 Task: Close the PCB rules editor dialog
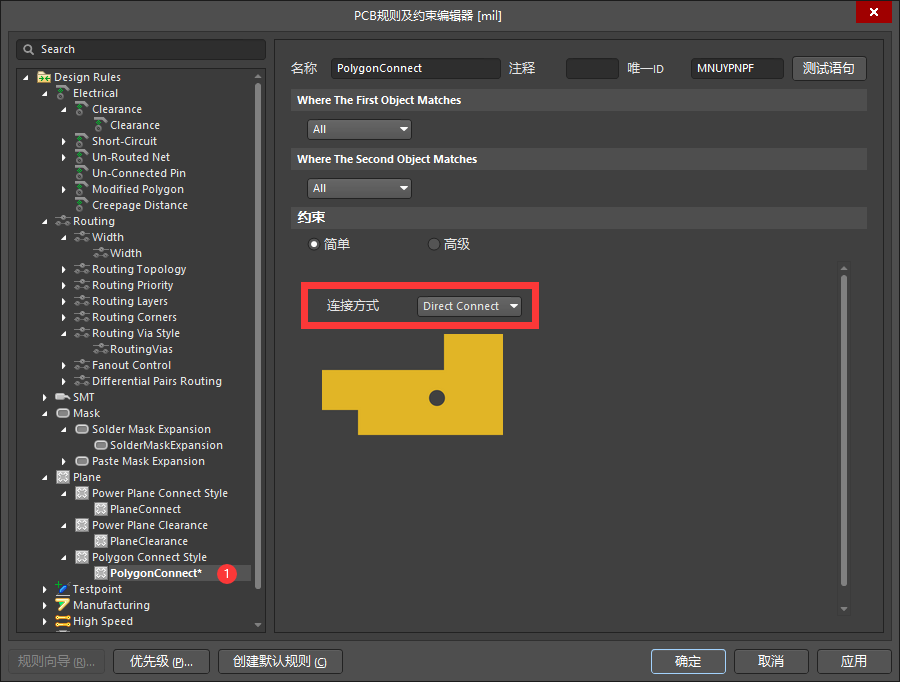click(874, 11)
